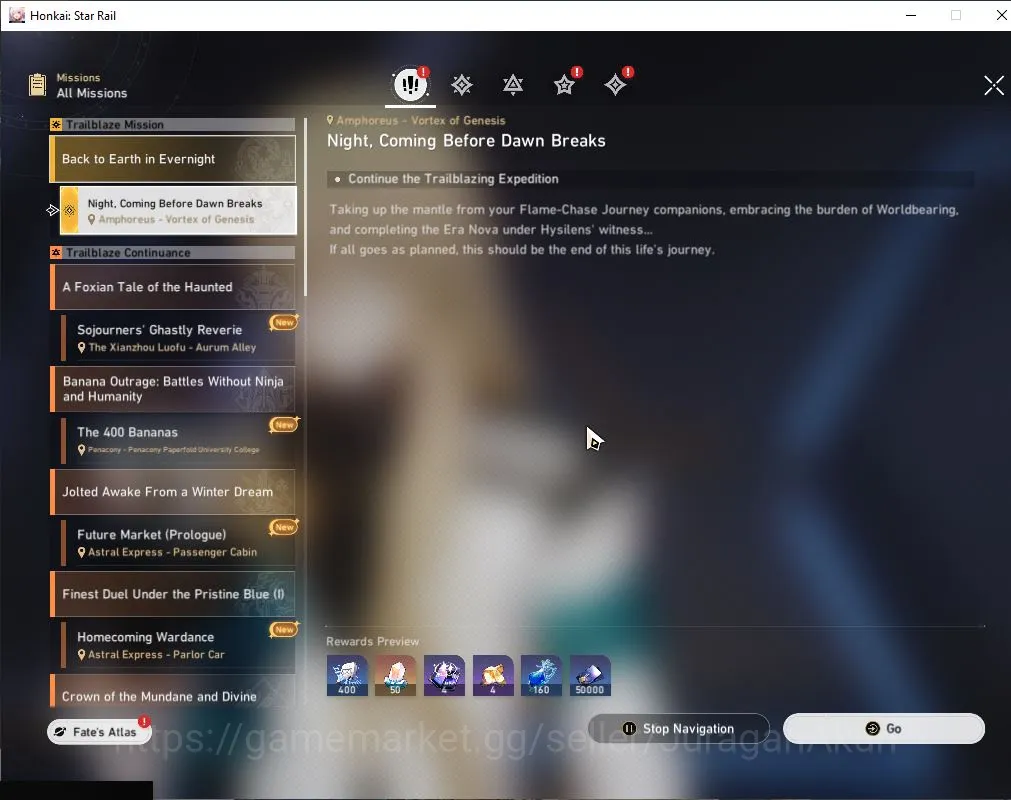Click the 400 Stellar Jade reward icon

347,676
